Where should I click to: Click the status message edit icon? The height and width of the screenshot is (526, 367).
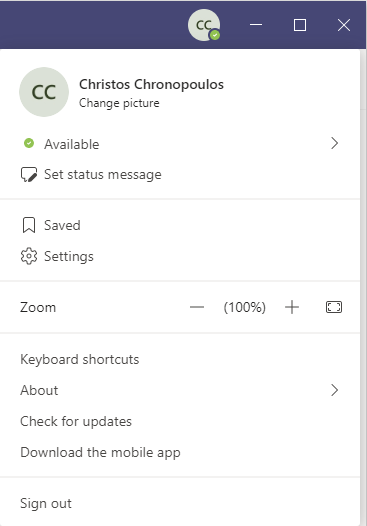[x=29, y=175]
